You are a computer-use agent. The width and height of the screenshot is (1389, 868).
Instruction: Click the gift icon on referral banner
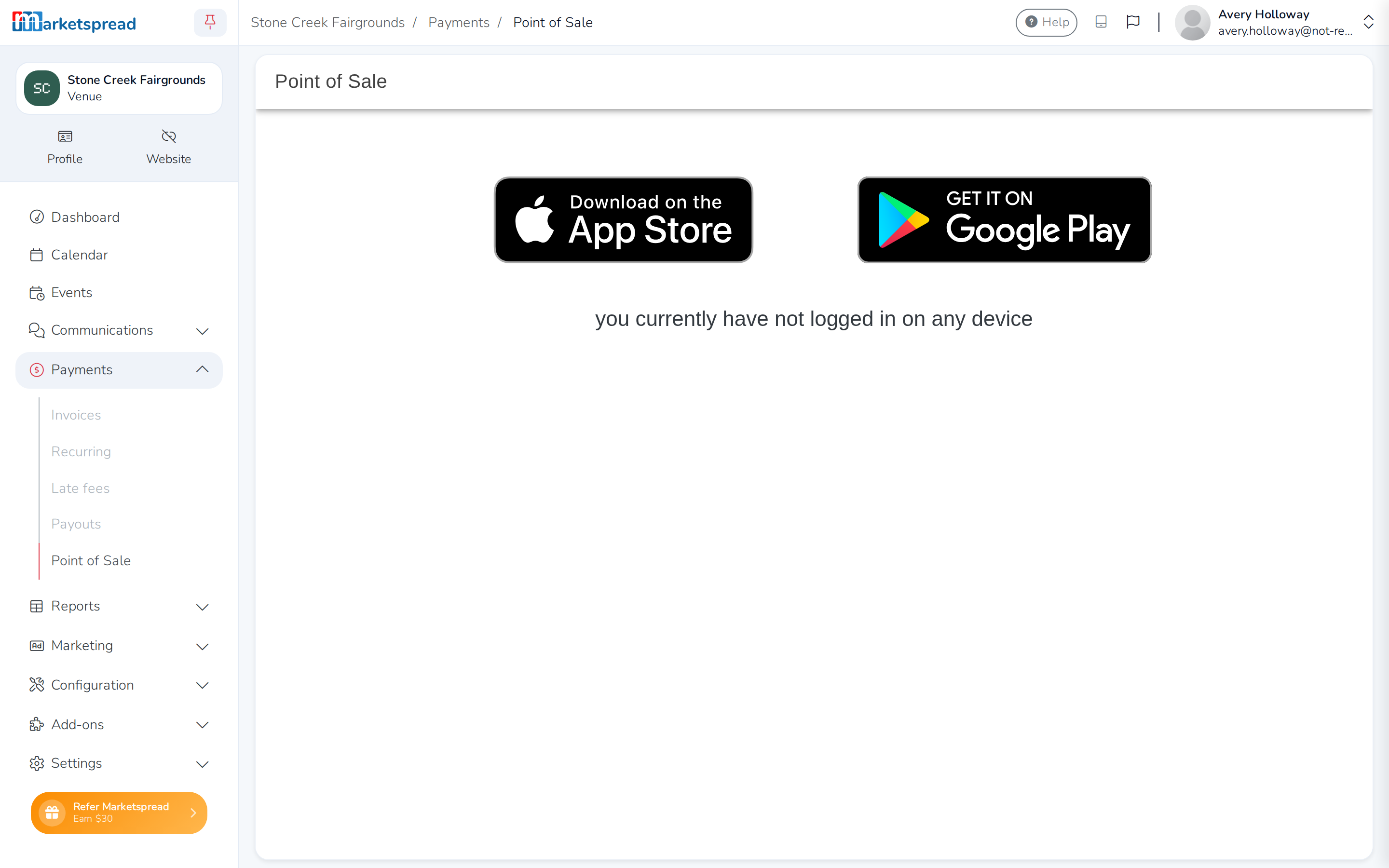52,813
